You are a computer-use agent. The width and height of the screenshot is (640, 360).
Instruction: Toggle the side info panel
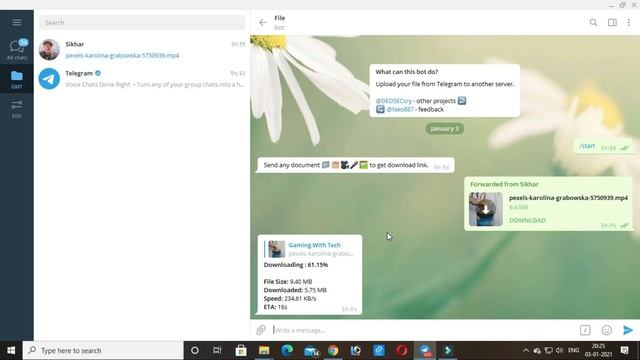tap(612, 22)
